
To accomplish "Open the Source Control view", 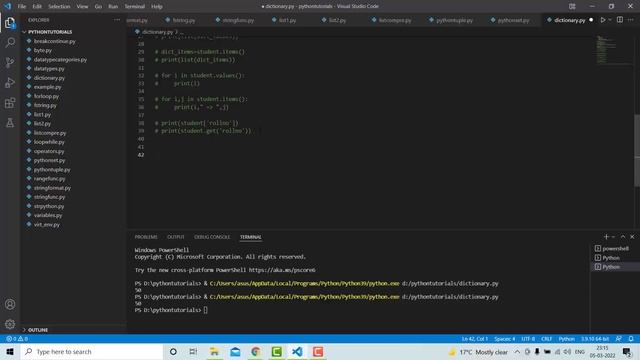I will point(10,62).
